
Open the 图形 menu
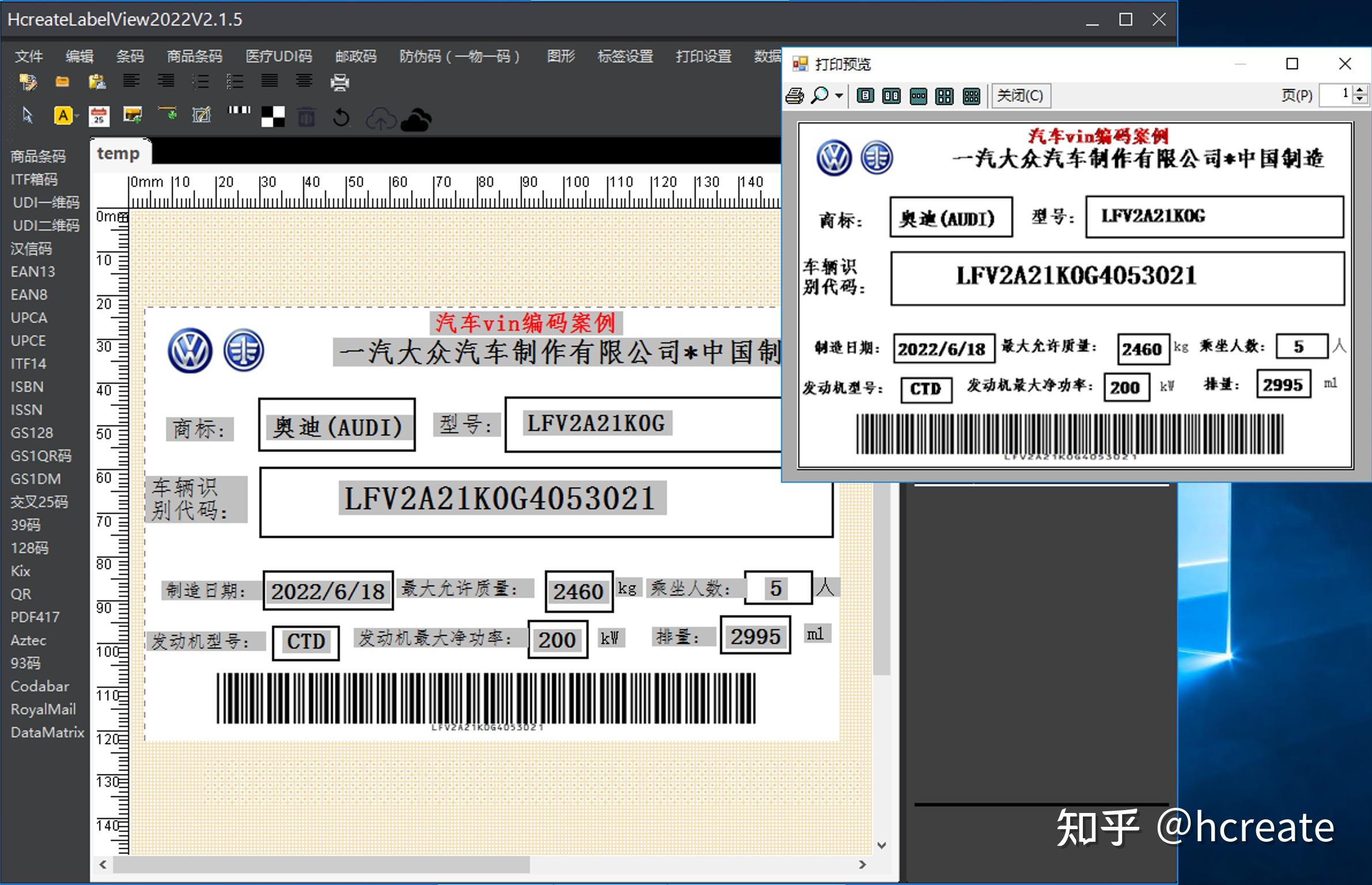point(561,56)
